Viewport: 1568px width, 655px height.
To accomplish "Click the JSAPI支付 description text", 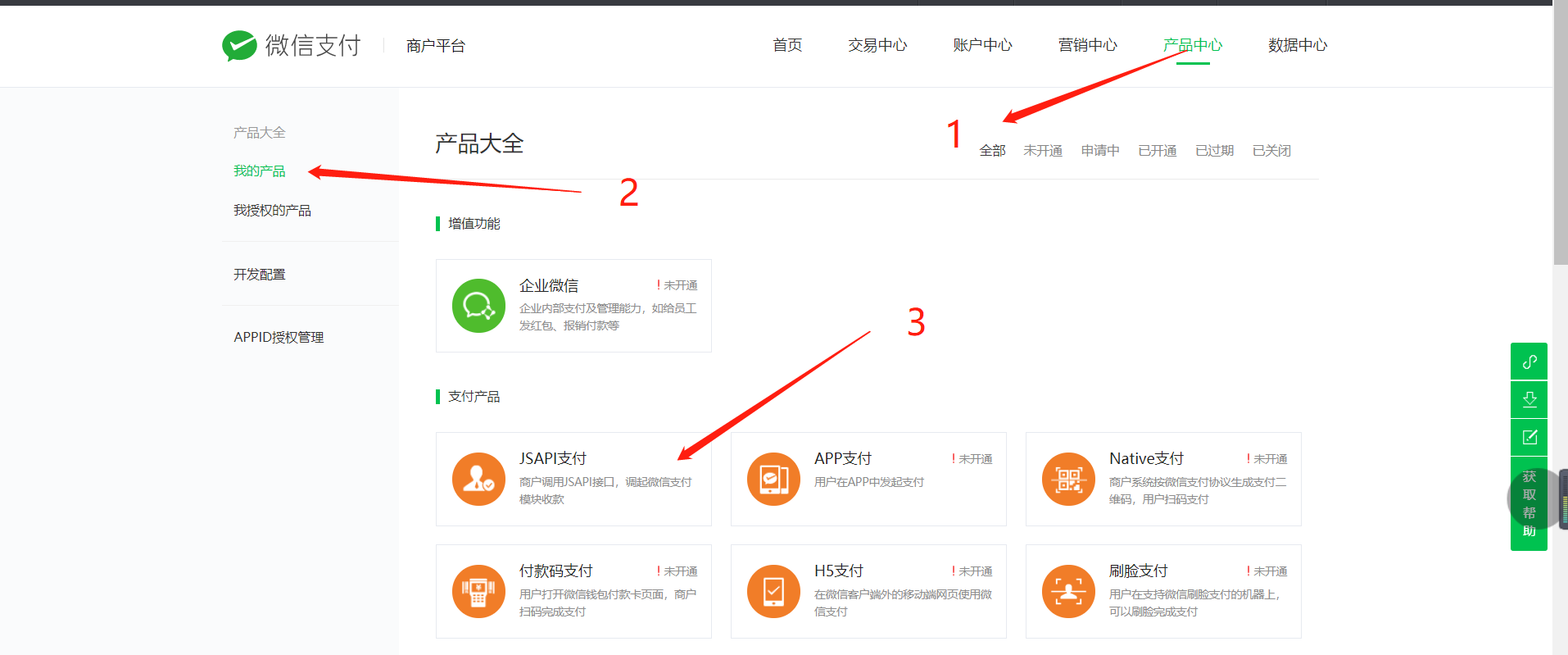I will [605, 490].
